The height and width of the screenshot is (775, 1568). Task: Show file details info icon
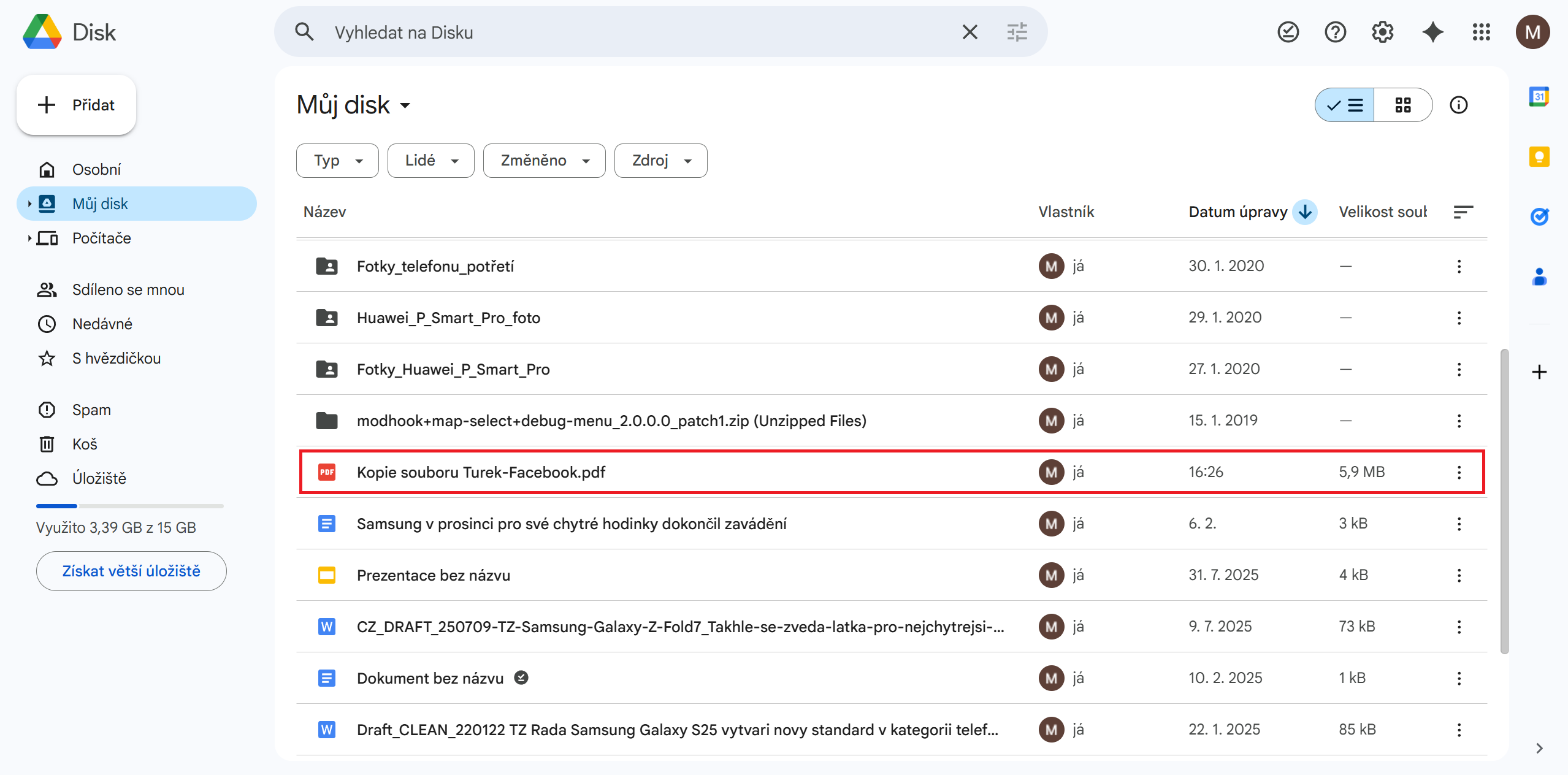point(1458,105)
